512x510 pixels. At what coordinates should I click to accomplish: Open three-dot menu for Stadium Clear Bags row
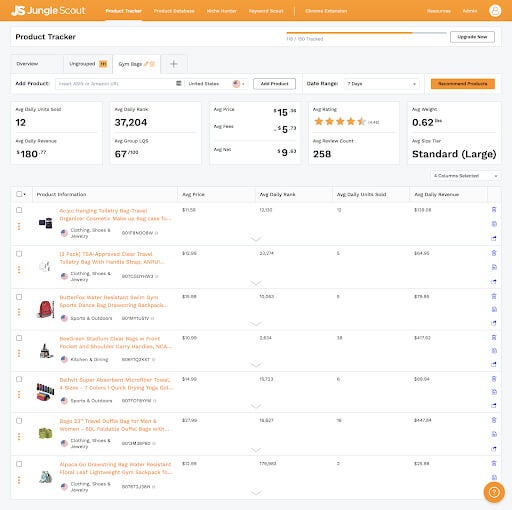[19, 353]
